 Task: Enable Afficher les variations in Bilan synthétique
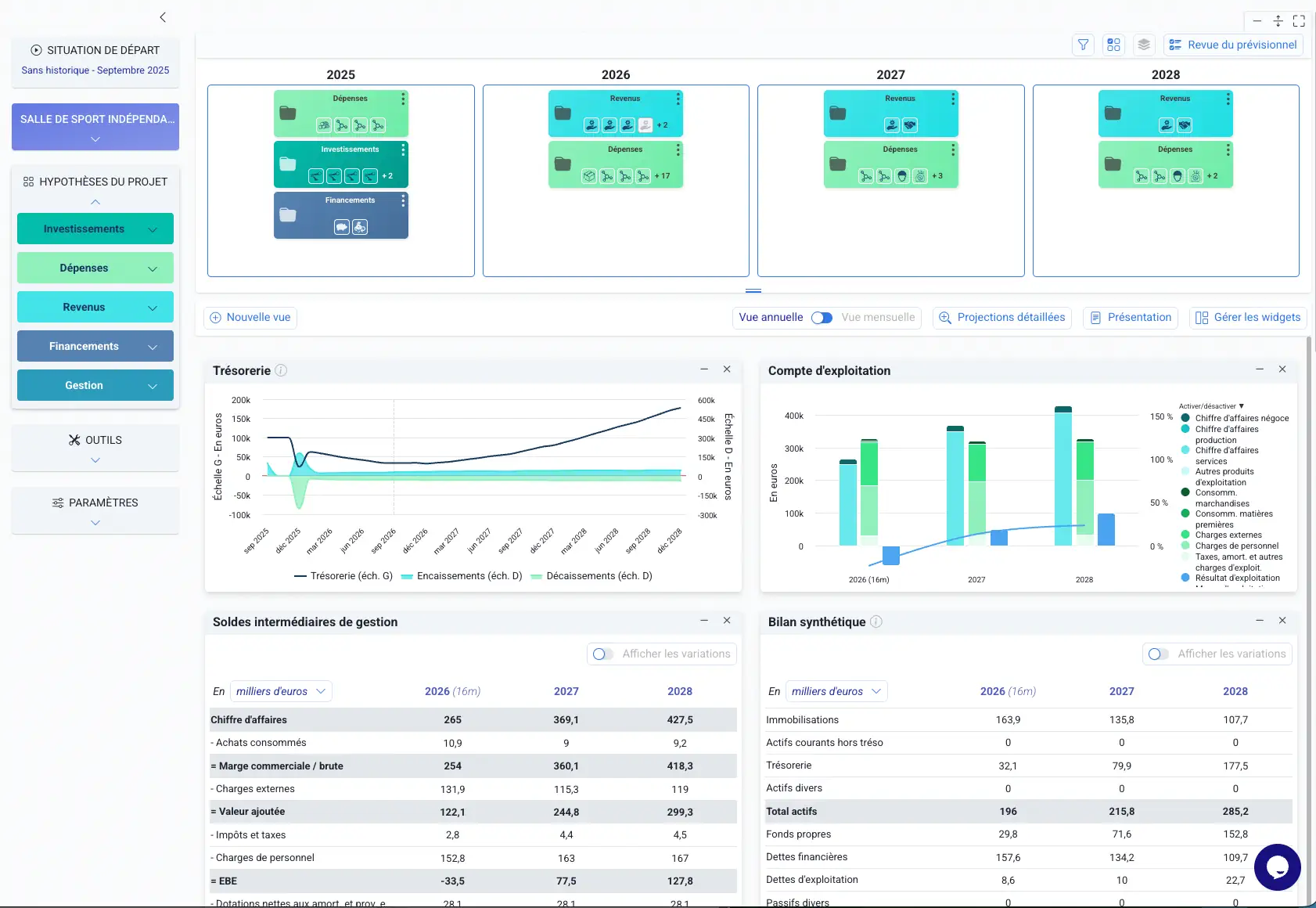coord(1158,654)
